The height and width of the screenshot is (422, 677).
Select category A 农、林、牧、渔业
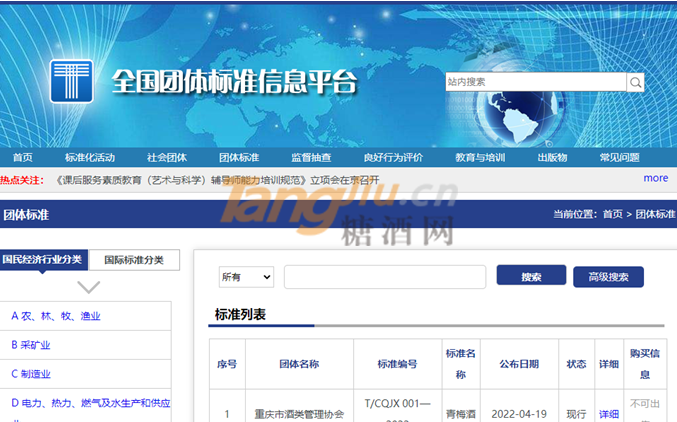point(56,316)
